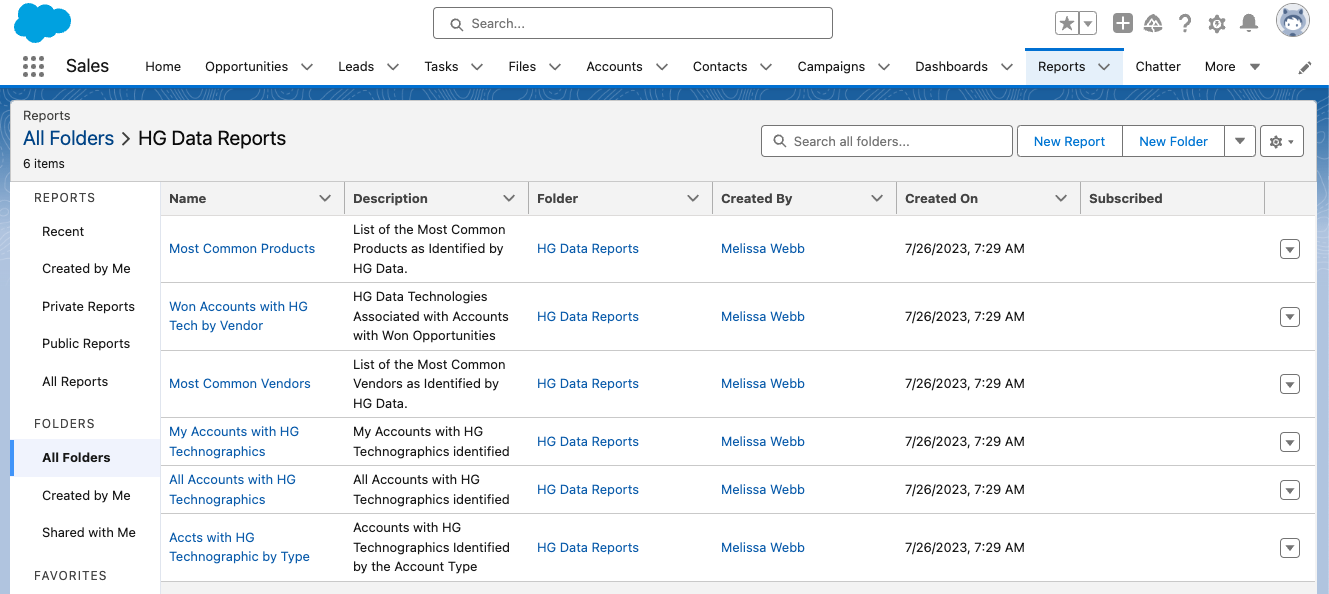
Task: Open the dropdown next to New Folder
Action: (x=1240, y=141)
